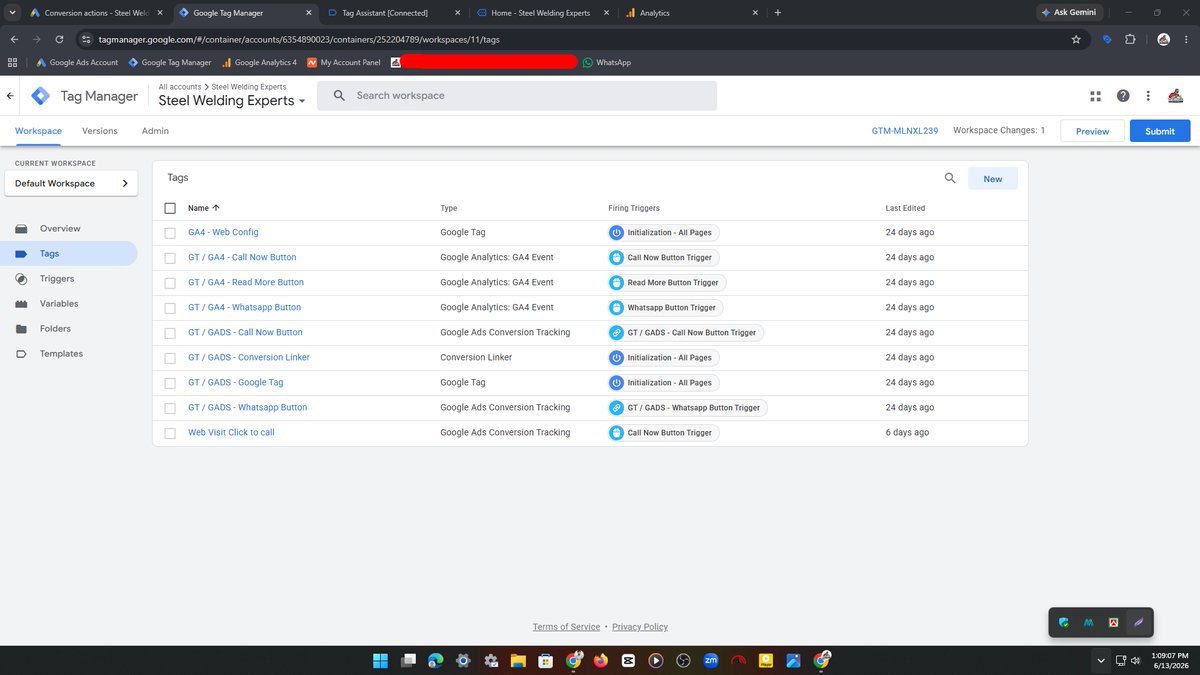Screen dimensions: 1200x675
Task: Click Initialization trigger chip for GA4 - Web Config
Action: click(663, 232)
